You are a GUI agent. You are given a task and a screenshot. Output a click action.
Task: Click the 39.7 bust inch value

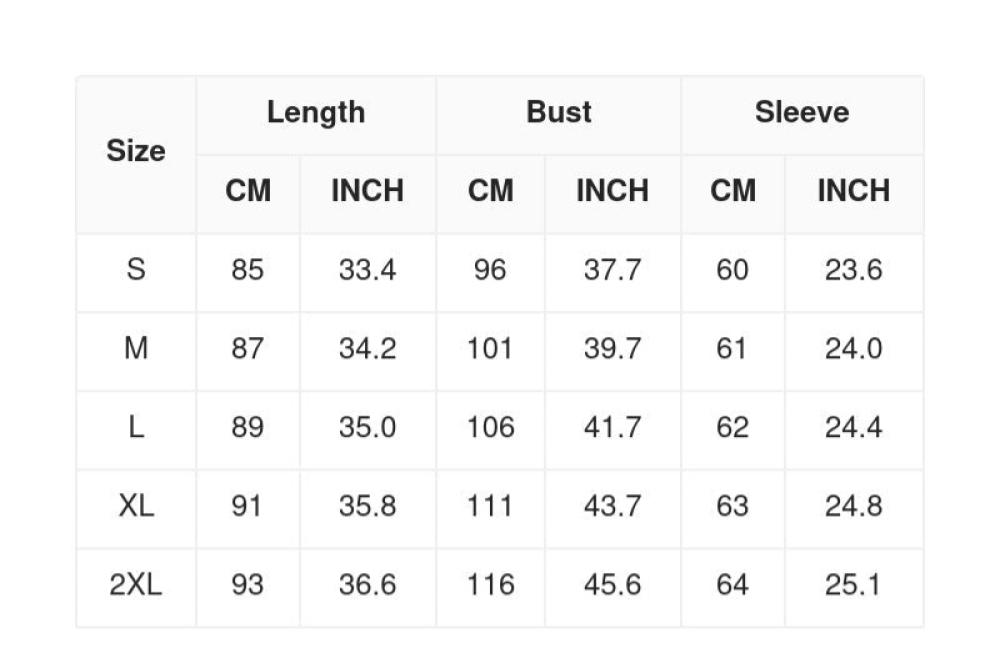coord(612,349)
